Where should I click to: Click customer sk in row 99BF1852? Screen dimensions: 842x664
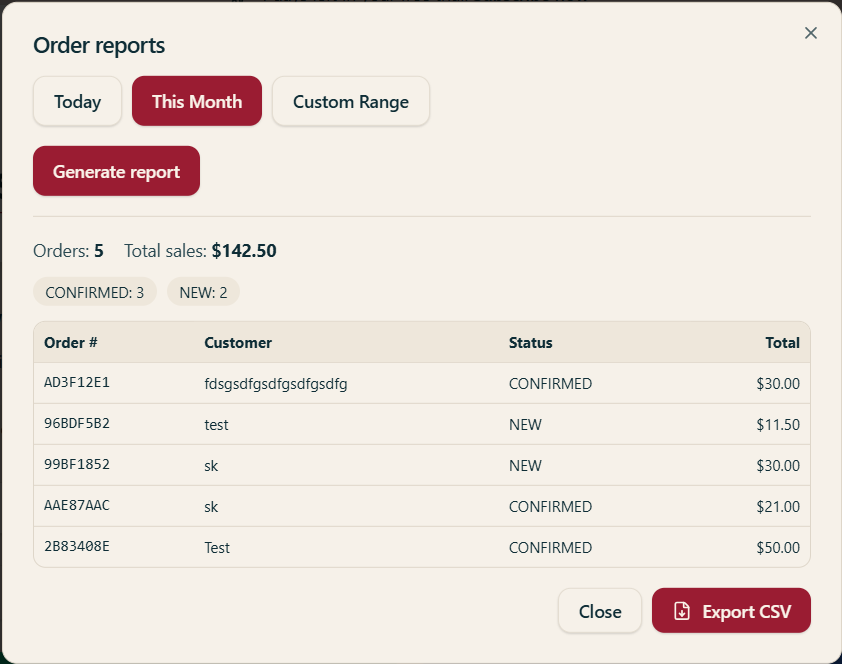pyautogui.click(x=211, y=465)
